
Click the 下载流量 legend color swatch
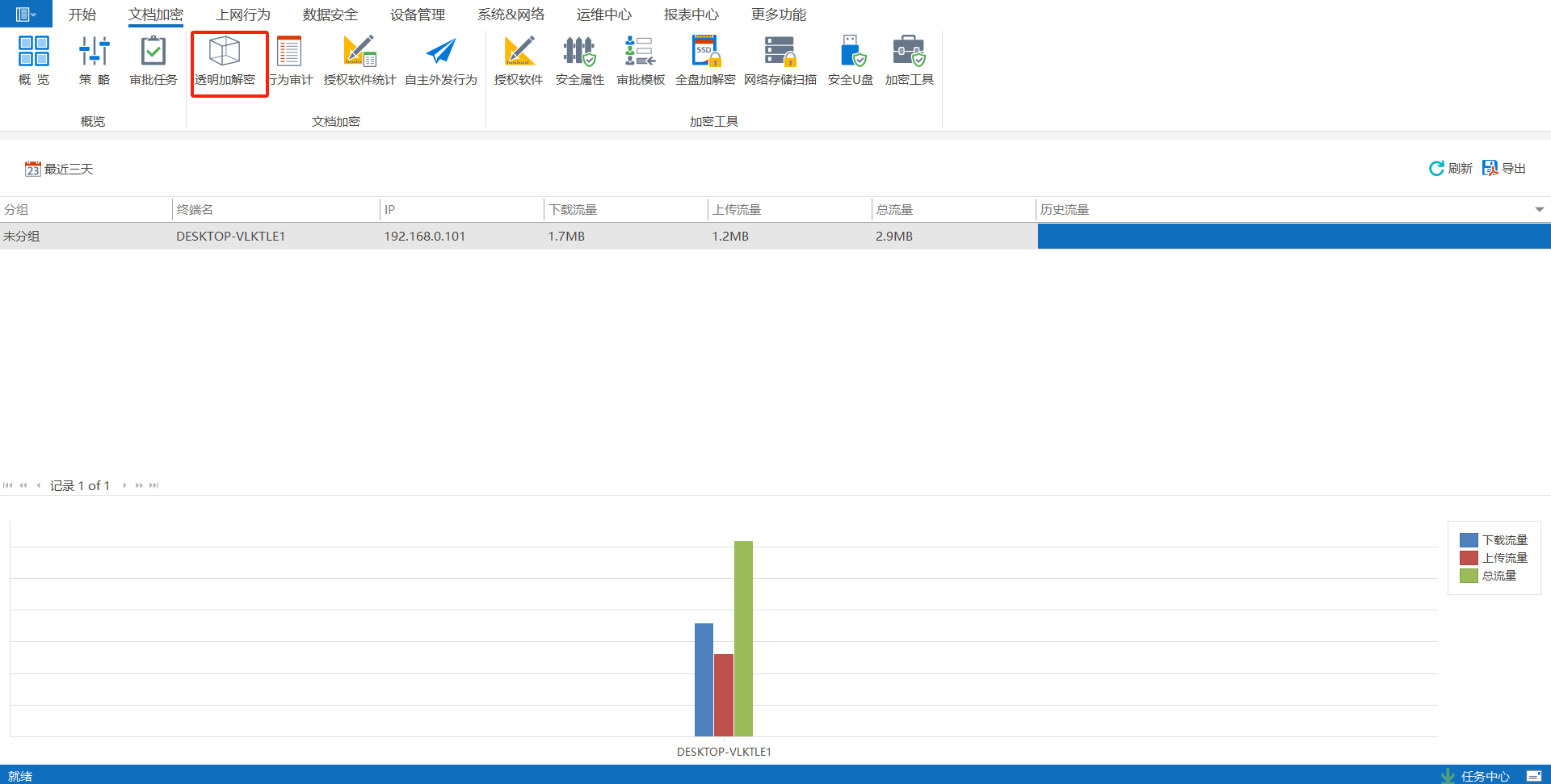point(1469,540)
